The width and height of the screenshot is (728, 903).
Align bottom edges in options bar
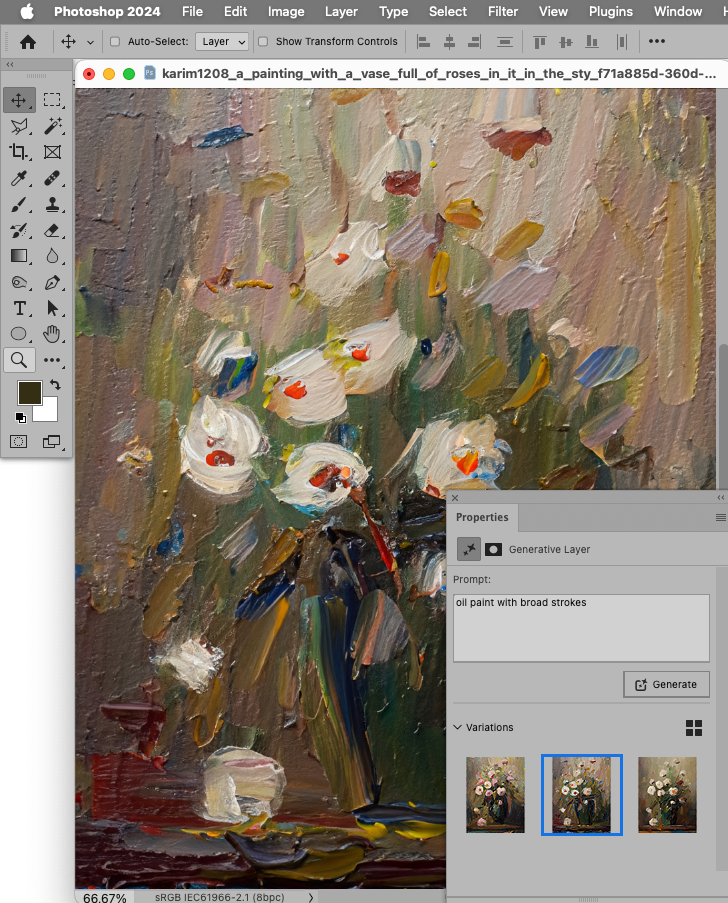coord(592,41)
